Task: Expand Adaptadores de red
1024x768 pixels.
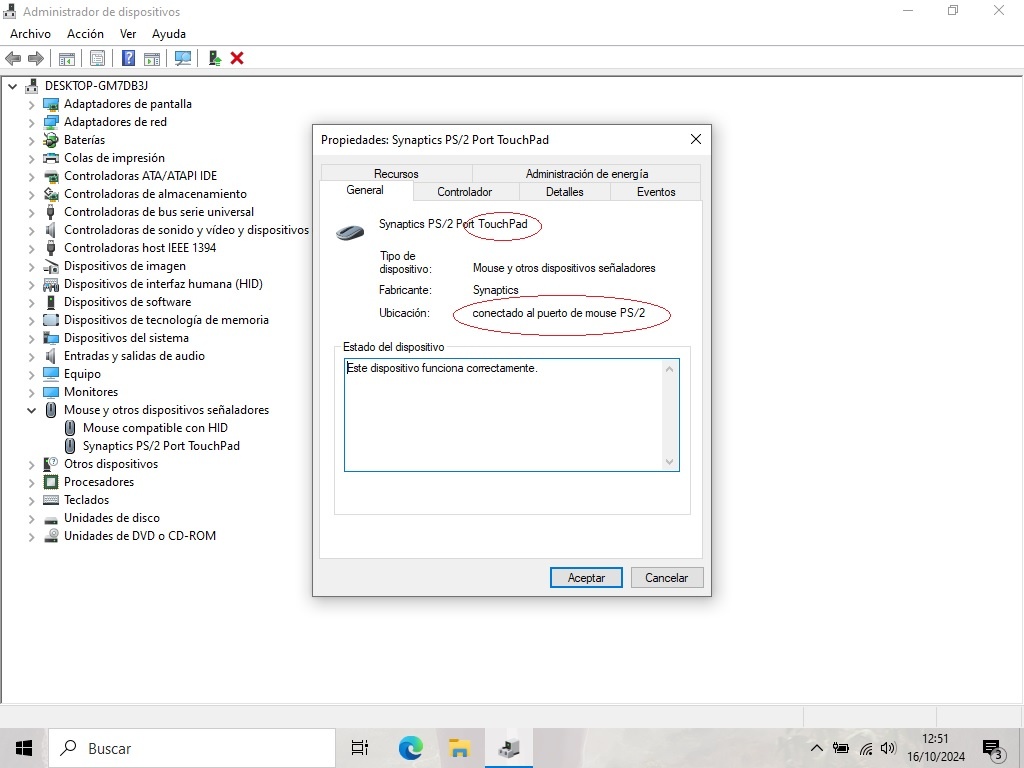Action: coord(31,122)
